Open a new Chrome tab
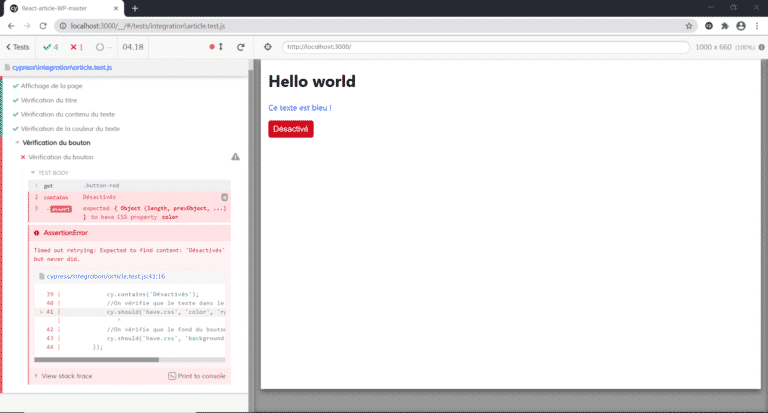768x413 pixels. click(x=135, y=8)
